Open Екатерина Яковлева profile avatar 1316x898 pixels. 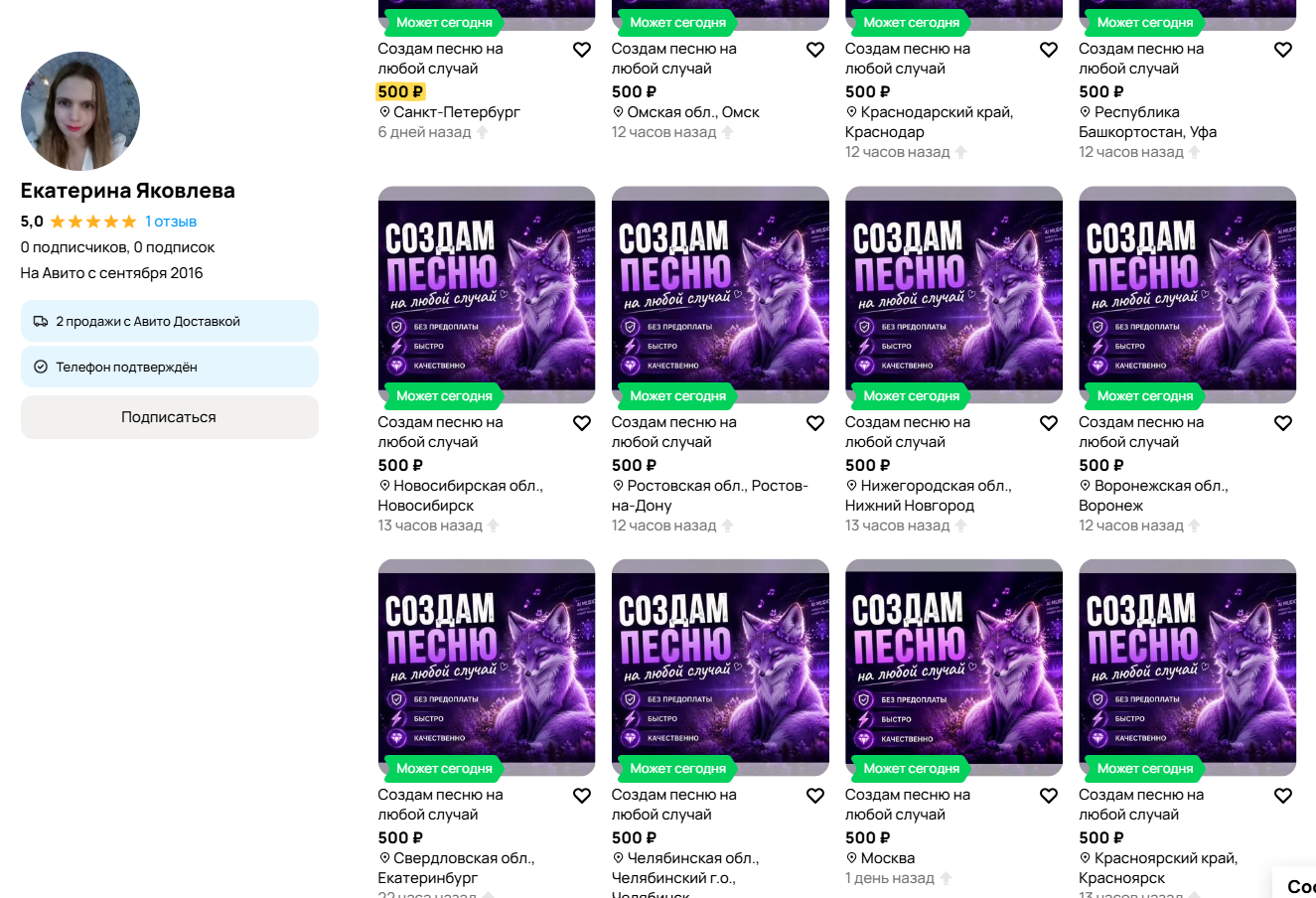coord(80,111)
